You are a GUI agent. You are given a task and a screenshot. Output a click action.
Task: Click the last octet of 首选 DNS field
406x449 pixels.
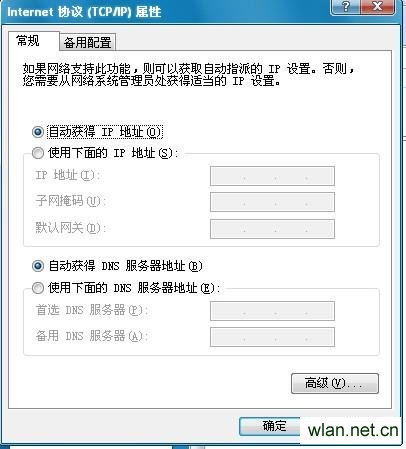(x=320, y=311)
